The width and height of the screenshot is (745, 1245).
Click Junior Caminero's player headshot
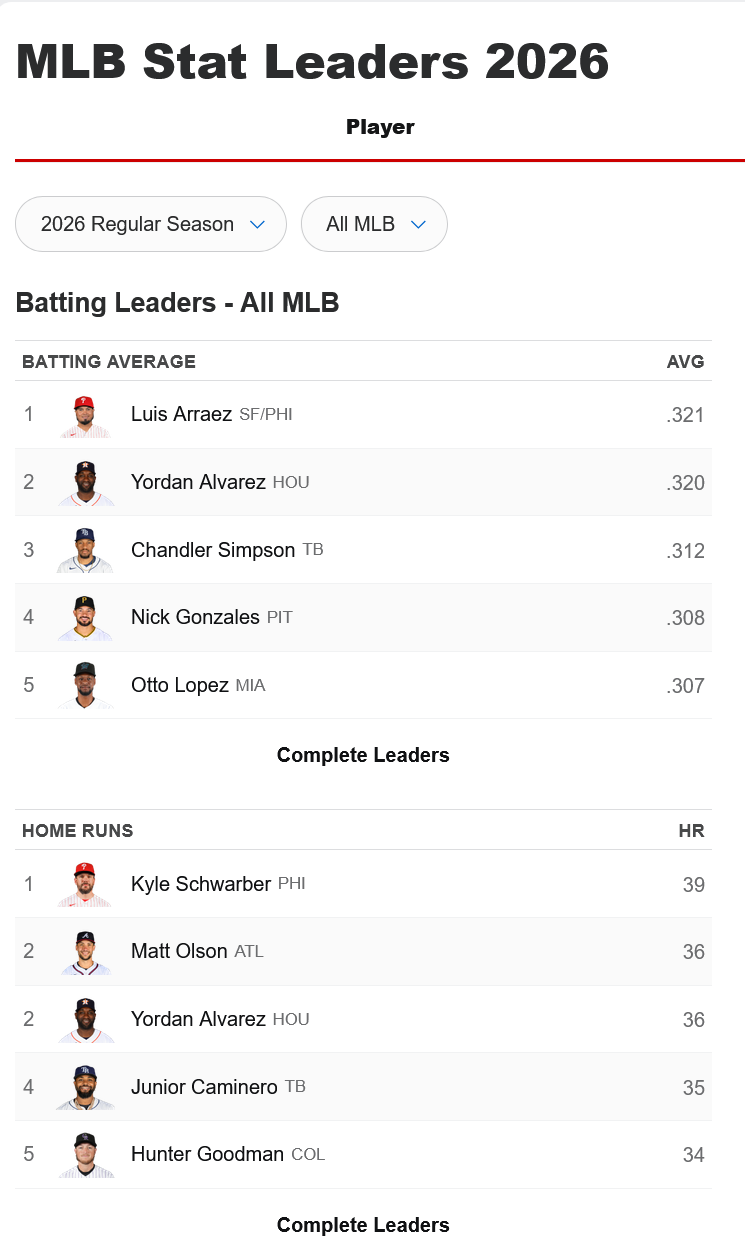pyautogui.click(x=85, y=1088)
